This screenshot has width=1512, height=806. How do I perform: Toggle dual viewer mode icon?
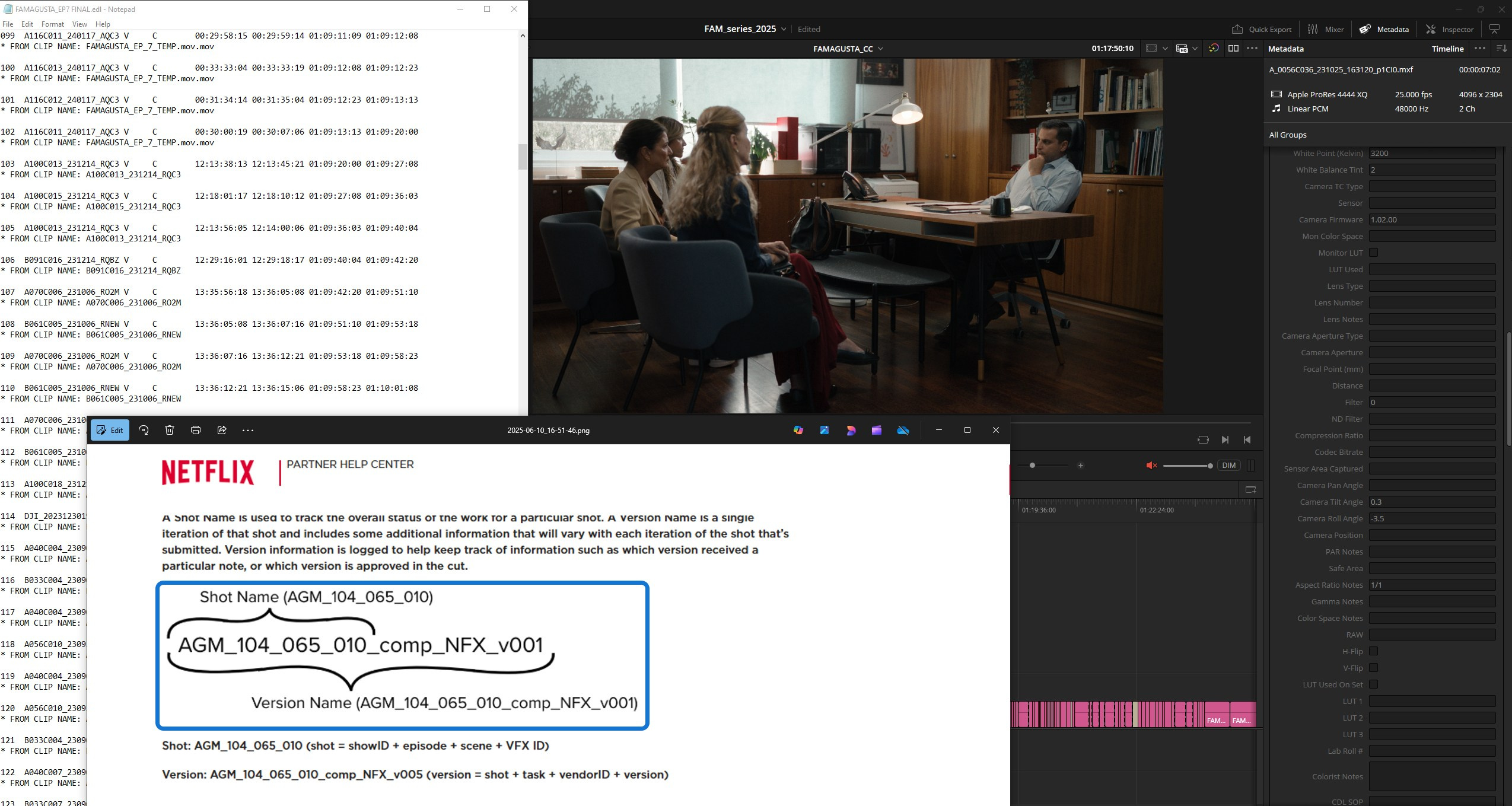point(1233,49)
